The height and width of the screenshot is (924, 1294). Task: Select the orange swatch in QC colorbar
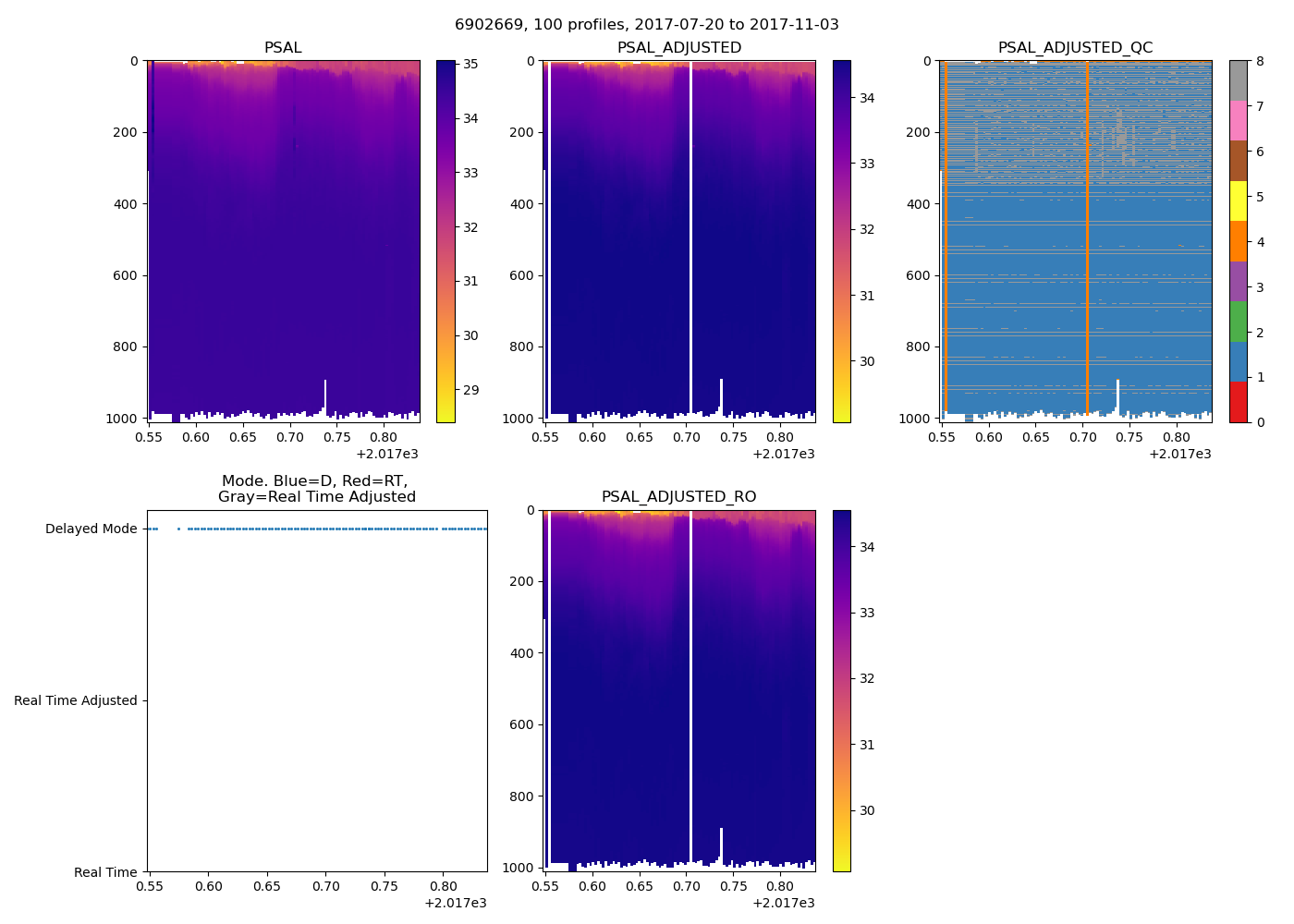point(1239,241)
